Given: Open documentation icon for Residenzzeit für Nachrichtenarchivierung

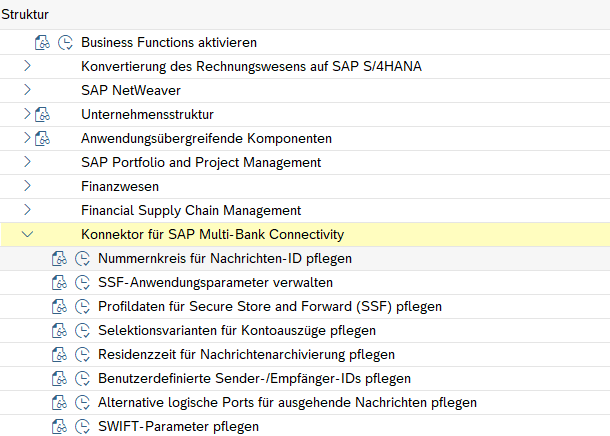Looking at the screenshot, I should click(59, 355).
